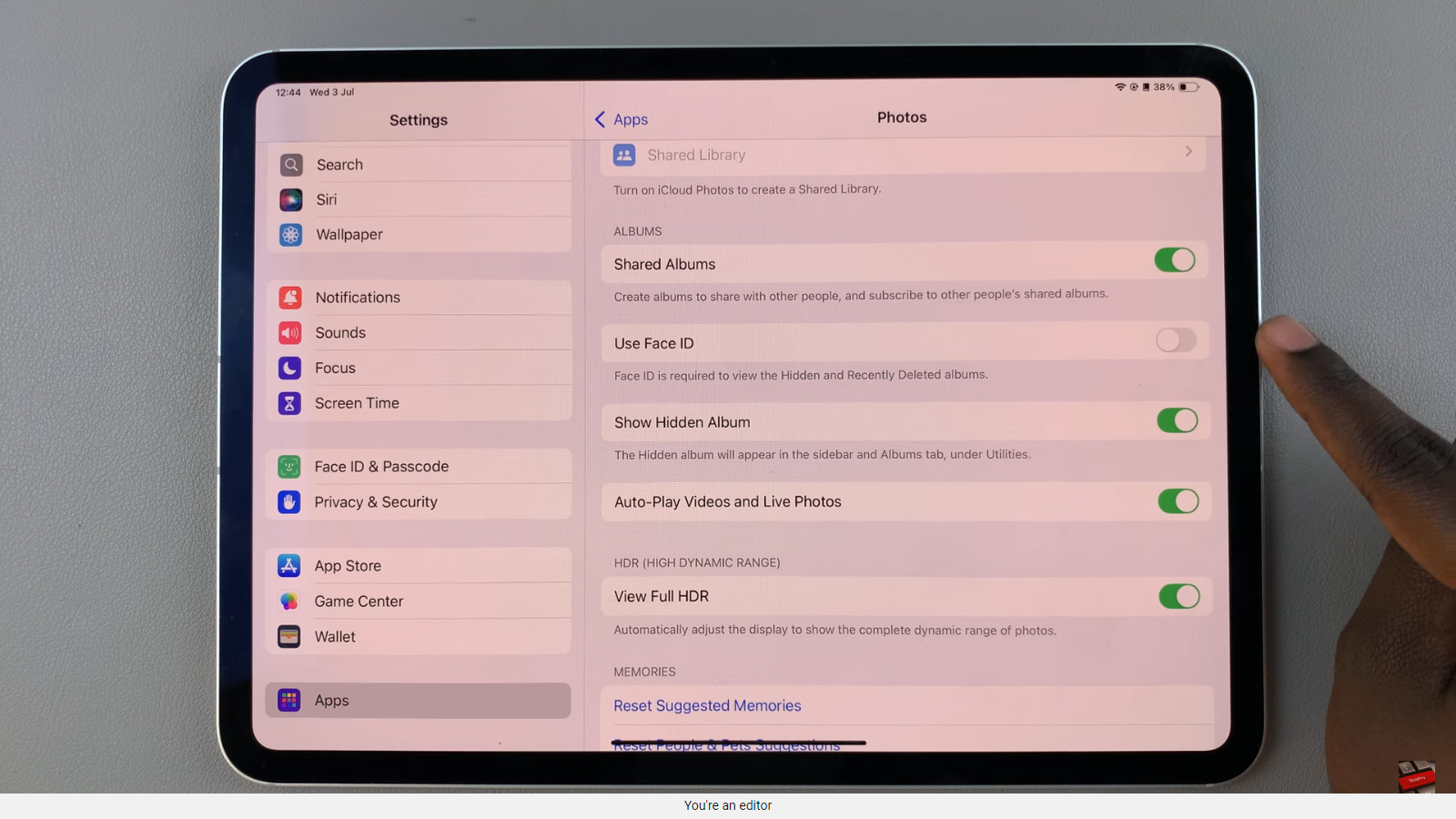
Task: Tap the Wi-Fi status icon
Action: 1120,87
